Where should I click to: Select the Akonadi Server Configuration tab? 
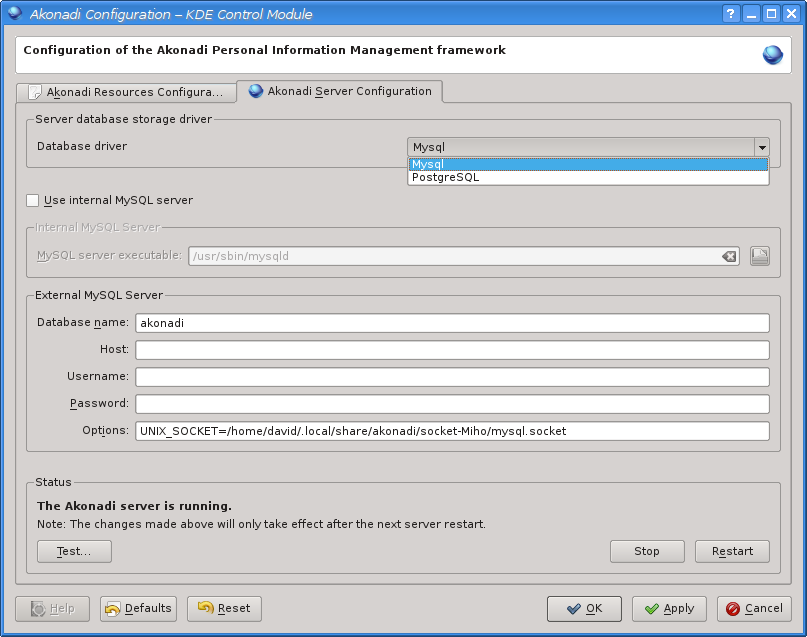pos(340,91)
